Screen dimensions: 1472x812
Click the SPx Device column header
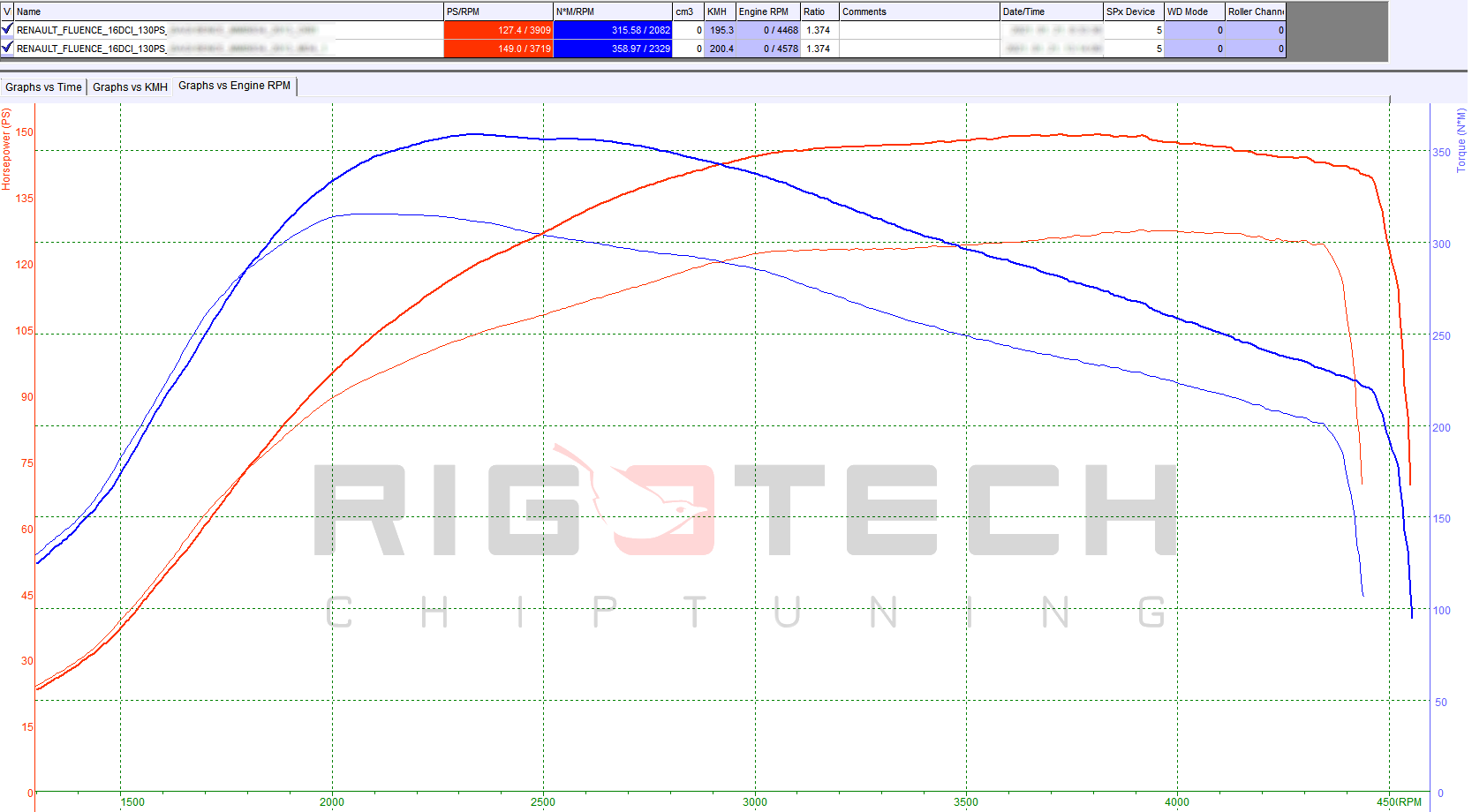1134,11
